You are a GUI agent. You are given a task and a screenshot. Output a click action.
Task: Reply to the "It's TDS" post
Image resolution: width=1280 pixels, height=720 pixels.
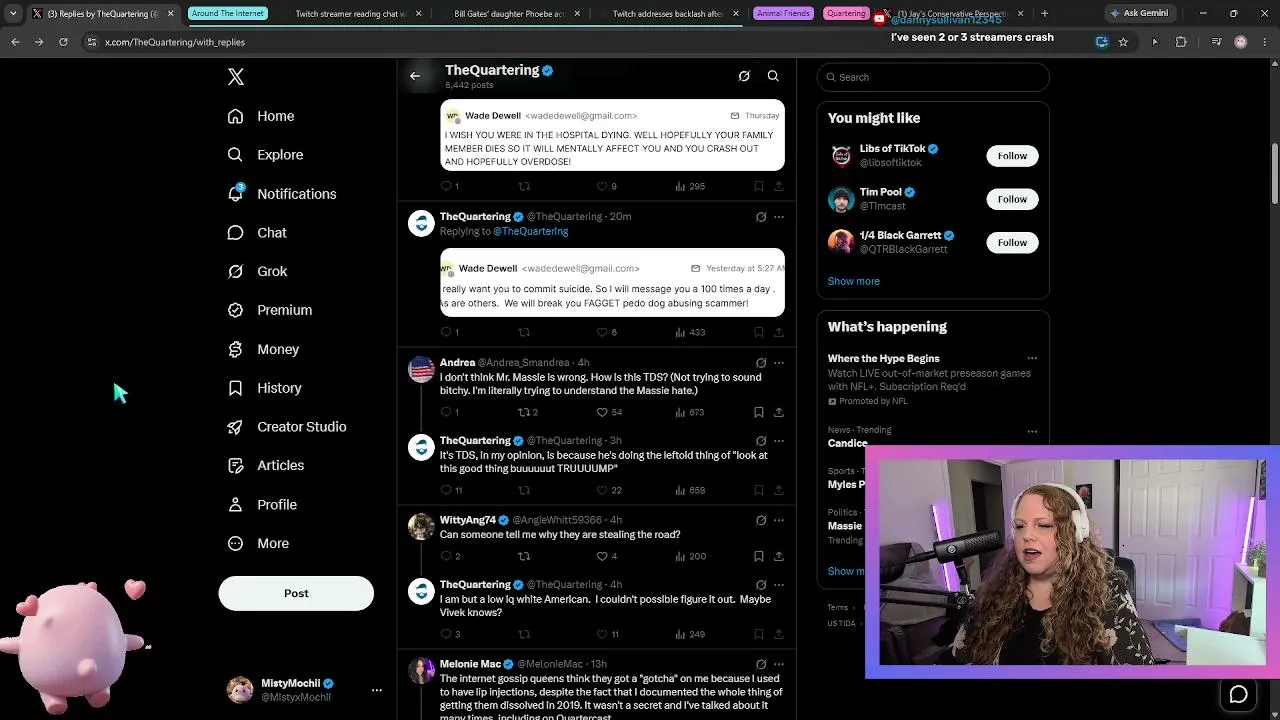coord(446,490)
